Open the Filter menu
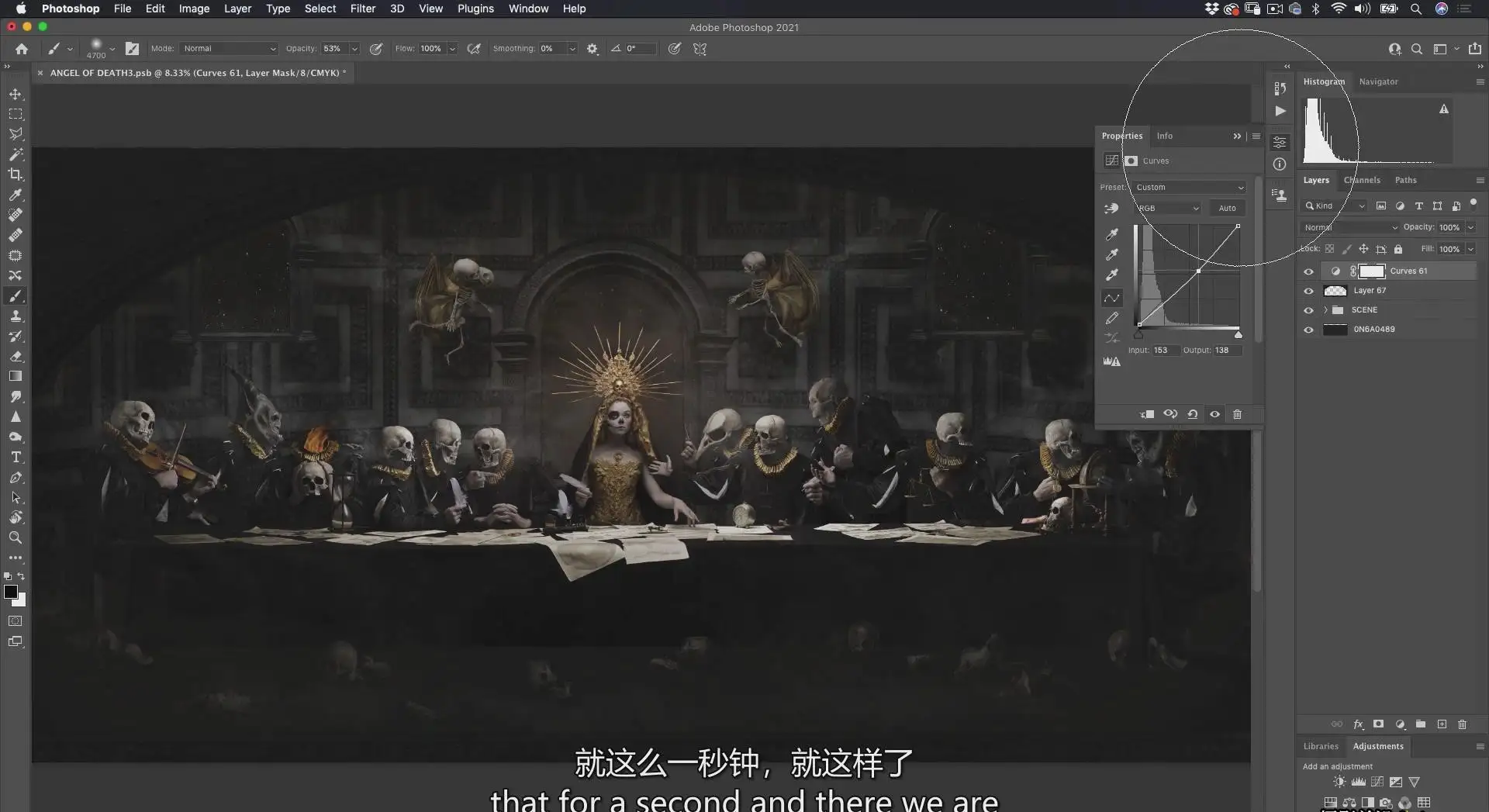1489x812 pixels. [x=362, y=9]
